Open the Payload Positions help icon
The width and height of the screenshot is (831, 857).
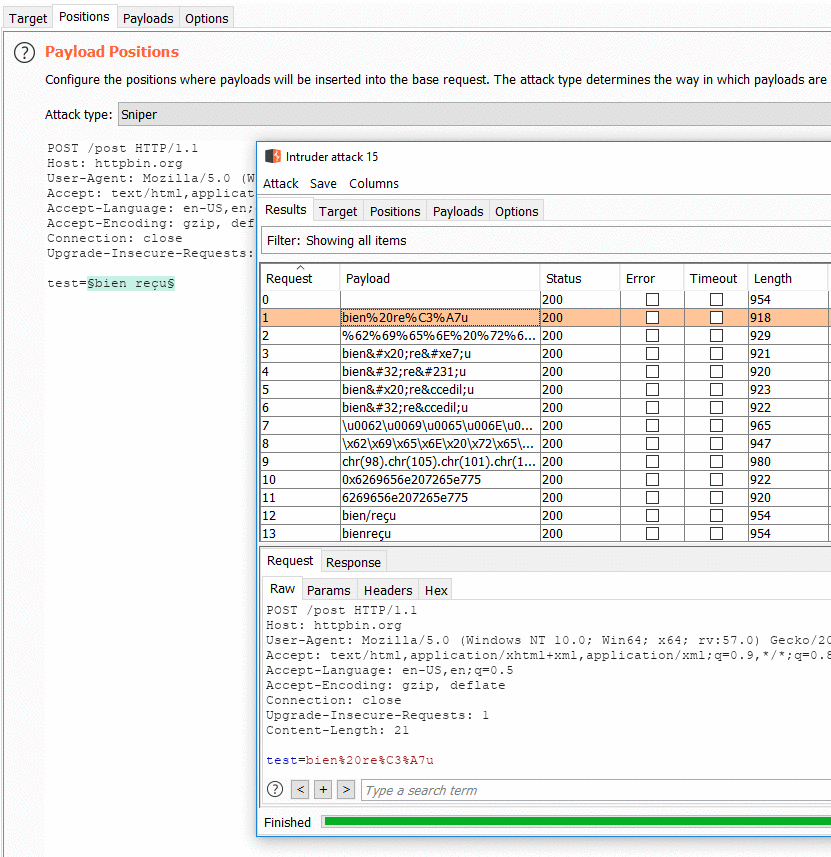click(x=23, y=52)
